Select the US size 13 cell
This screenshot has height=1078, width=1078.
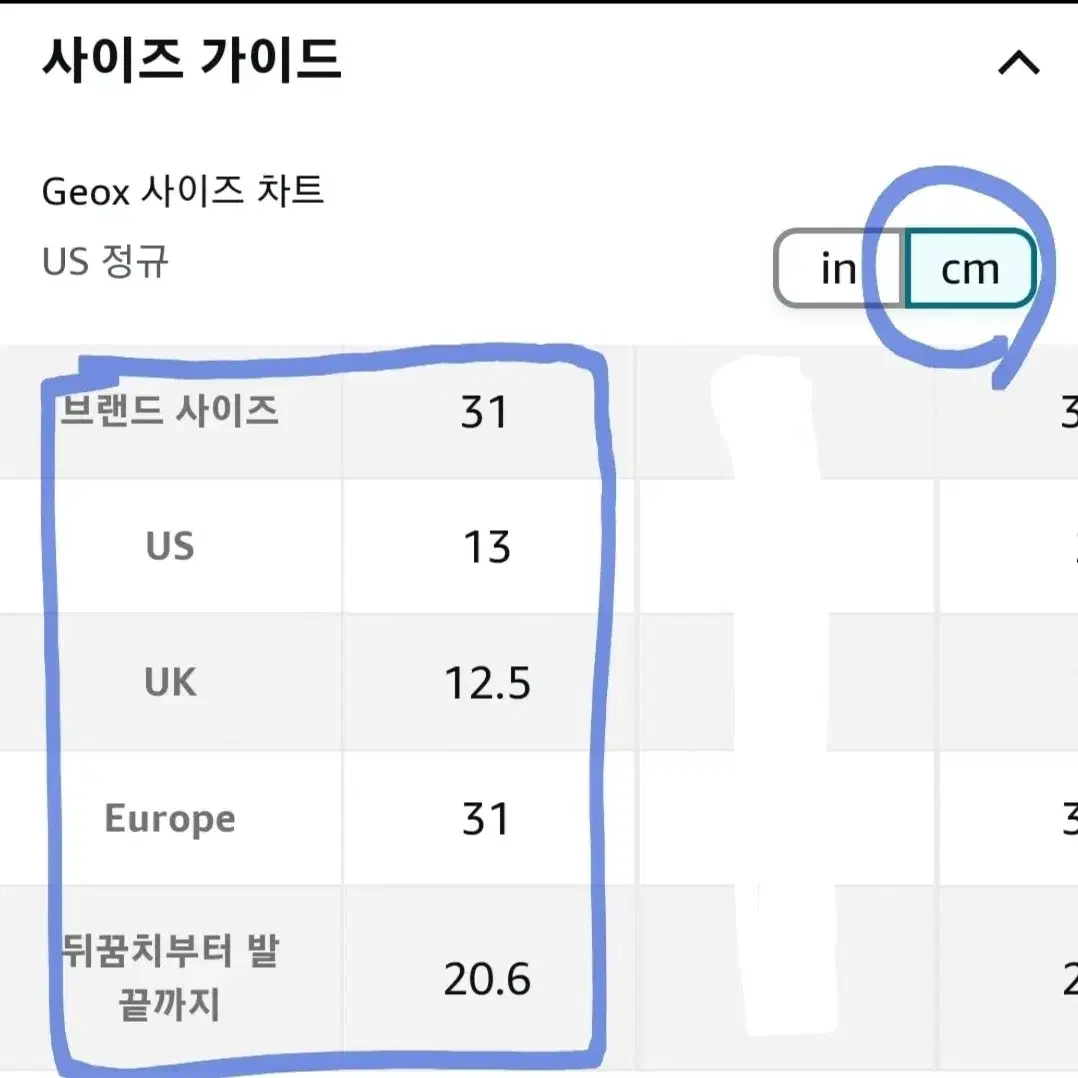(487, 546)
